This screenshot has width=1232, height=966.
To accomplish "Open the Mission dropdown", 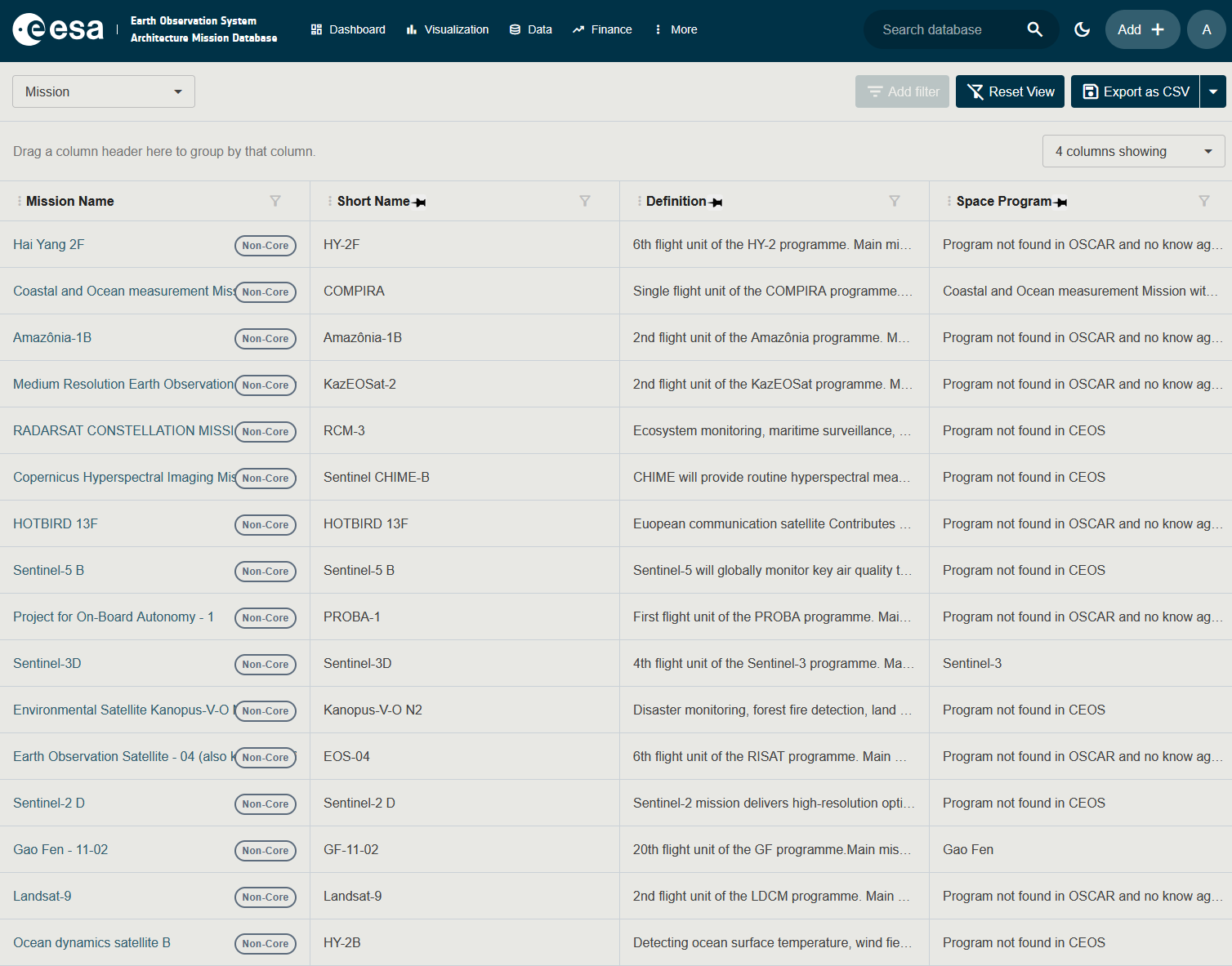I will pos(104,91).
